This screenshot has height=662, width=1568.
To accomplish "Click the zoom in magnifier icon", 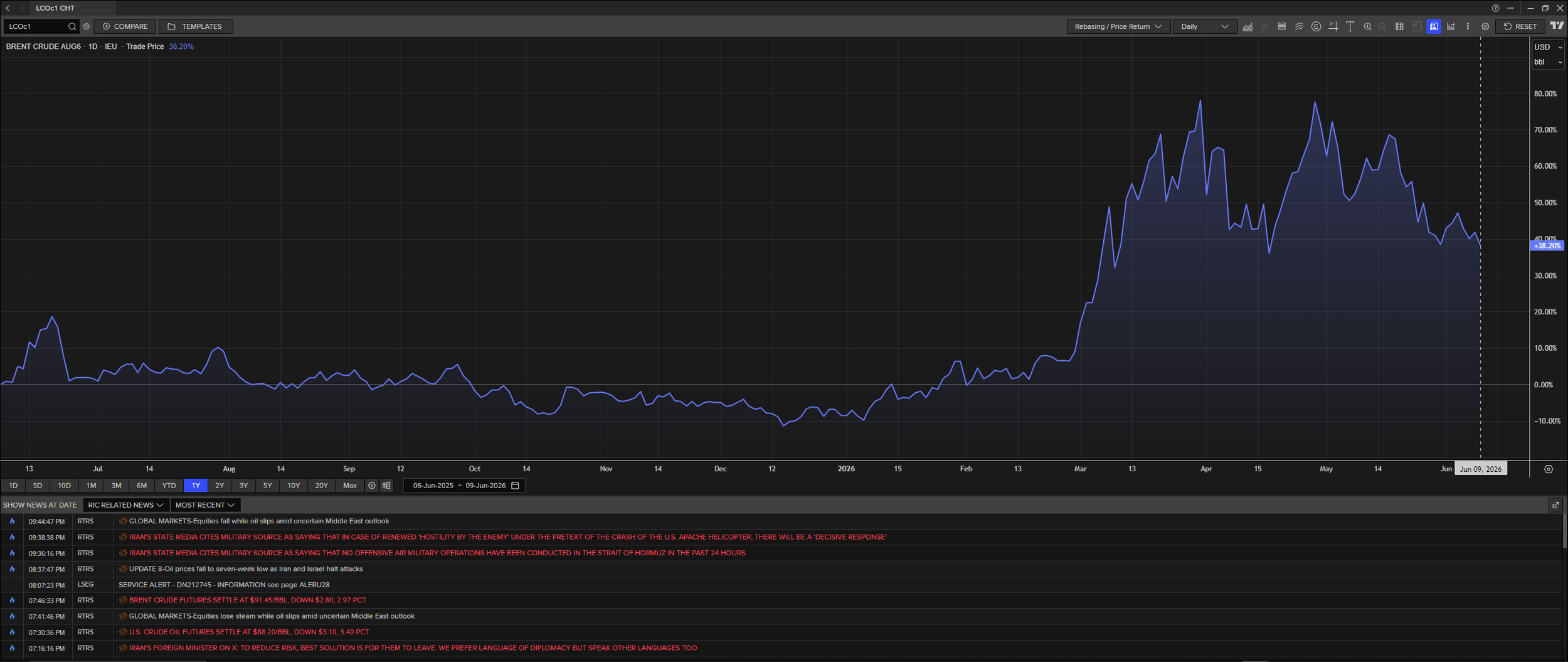I will 1367,26.
